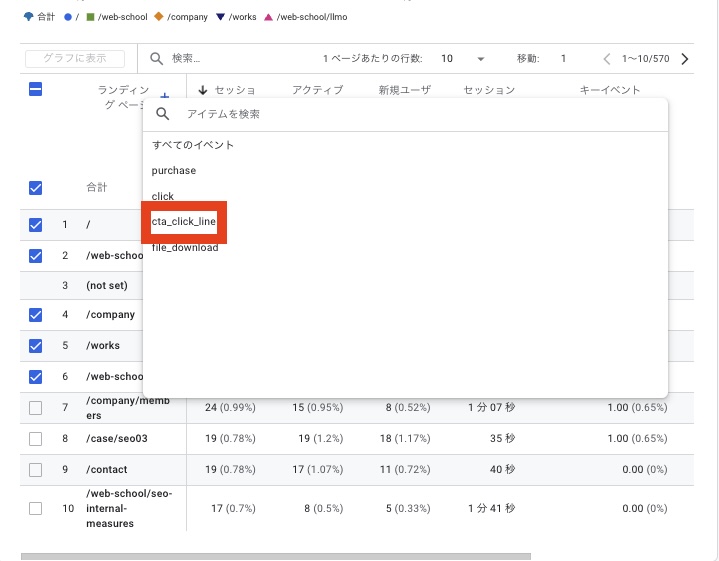Image resolution: width=719 pixels, height=561 pixels.
Task: Uncheck the checkbox for row 2 /web-school
Action: [35, 256]
